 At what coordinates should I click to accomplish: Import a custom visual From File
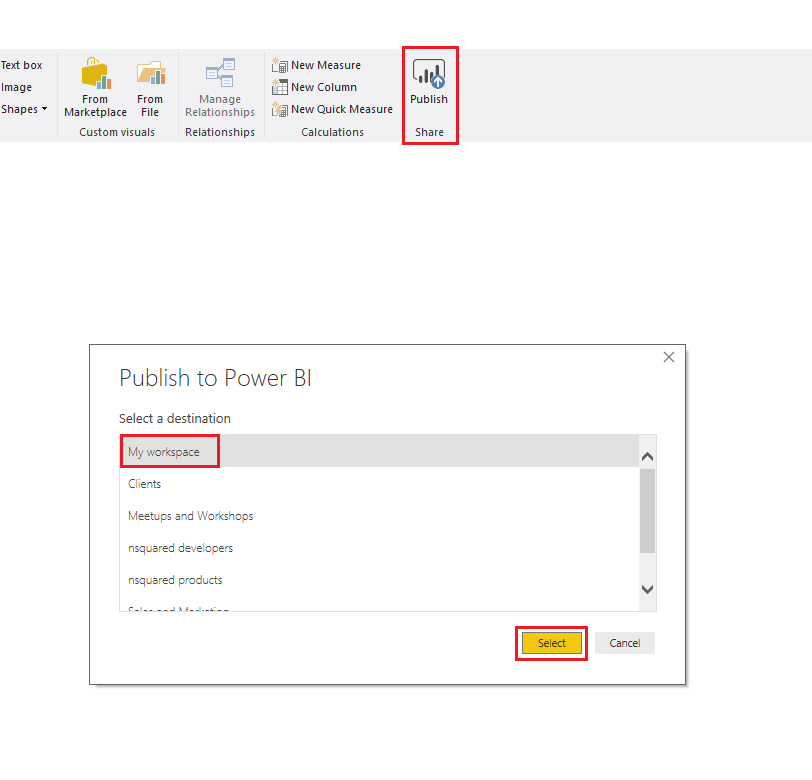150,85
